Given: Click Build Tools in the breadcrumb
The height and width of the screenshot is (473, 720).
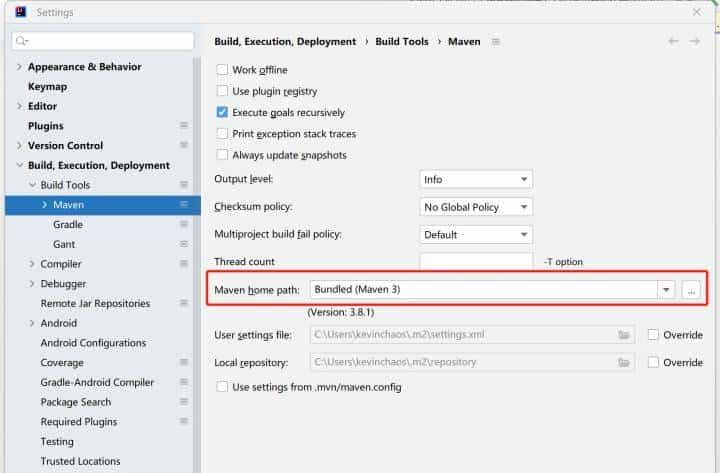Looking at the screenshot, I should tap(401, 42).
